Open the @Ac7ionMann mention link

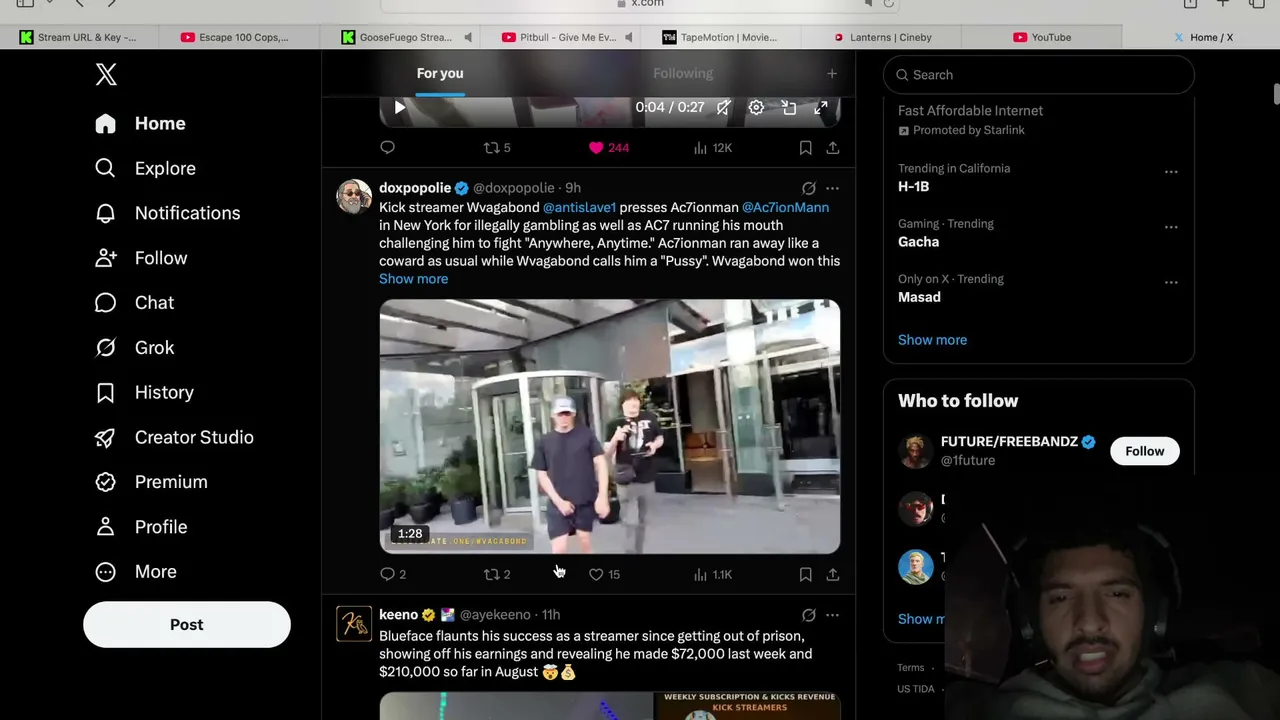pyautogui.click(x=785, y=208)
